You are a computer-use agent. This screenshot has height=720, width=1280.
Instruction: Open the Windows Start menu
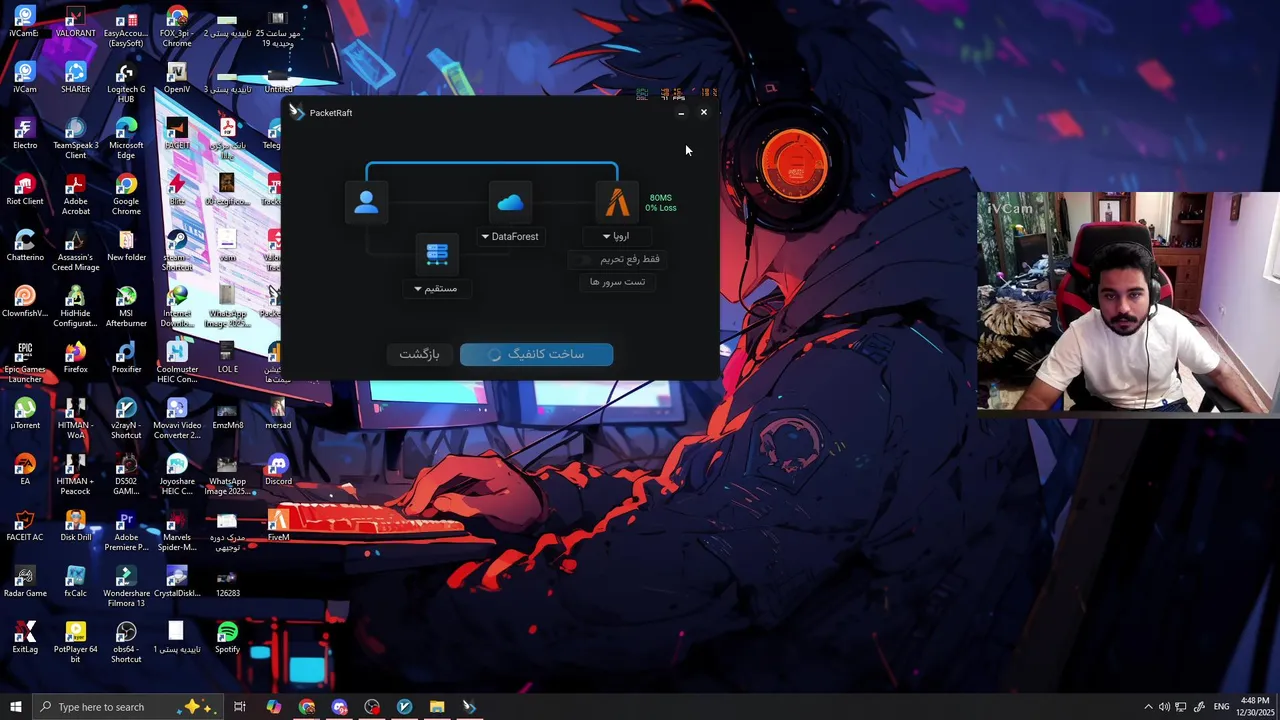(x=16, y=707)
